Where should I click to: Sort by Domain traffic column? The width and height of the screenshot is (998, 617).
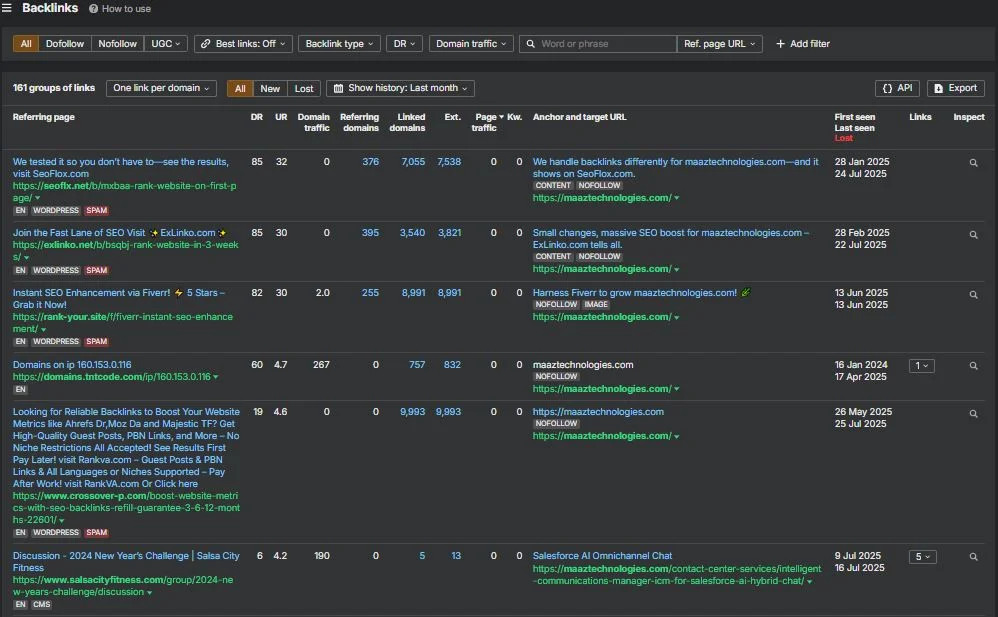click(x=314, y=122)
